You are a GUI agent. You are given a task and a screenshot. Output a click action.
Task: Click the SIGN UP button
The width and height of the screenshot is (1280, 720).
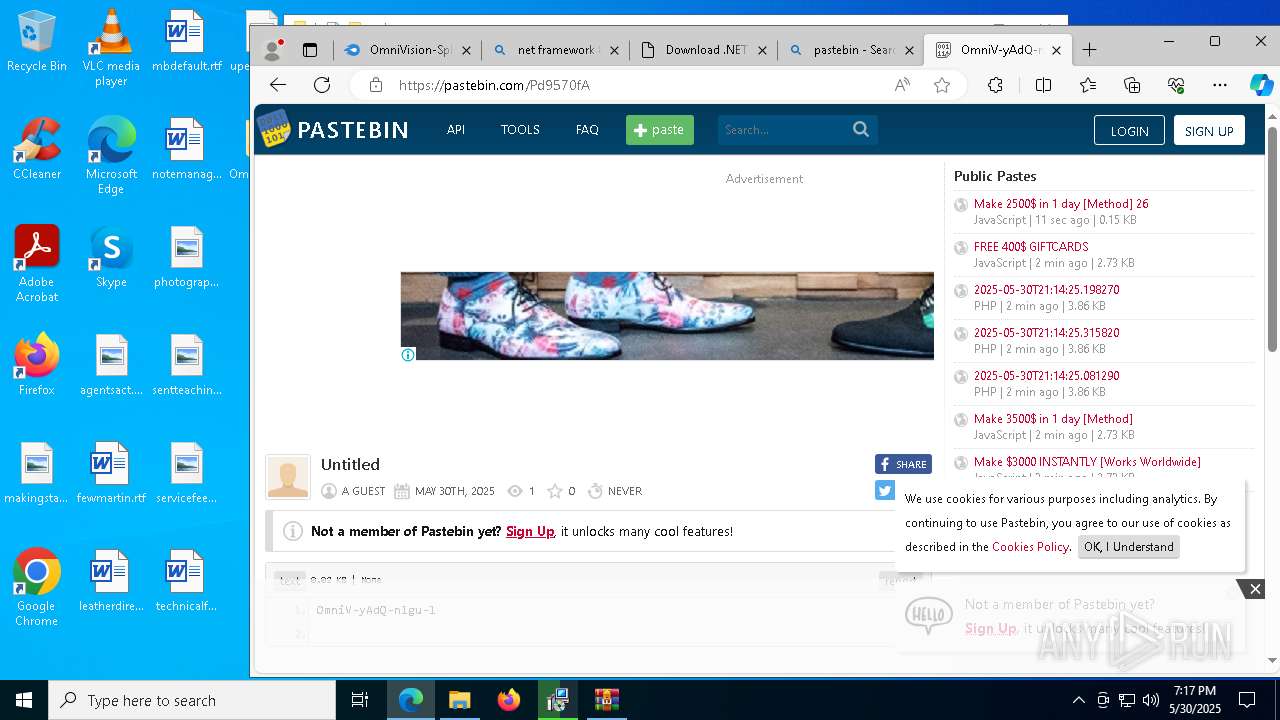[x=1209, y=131]
